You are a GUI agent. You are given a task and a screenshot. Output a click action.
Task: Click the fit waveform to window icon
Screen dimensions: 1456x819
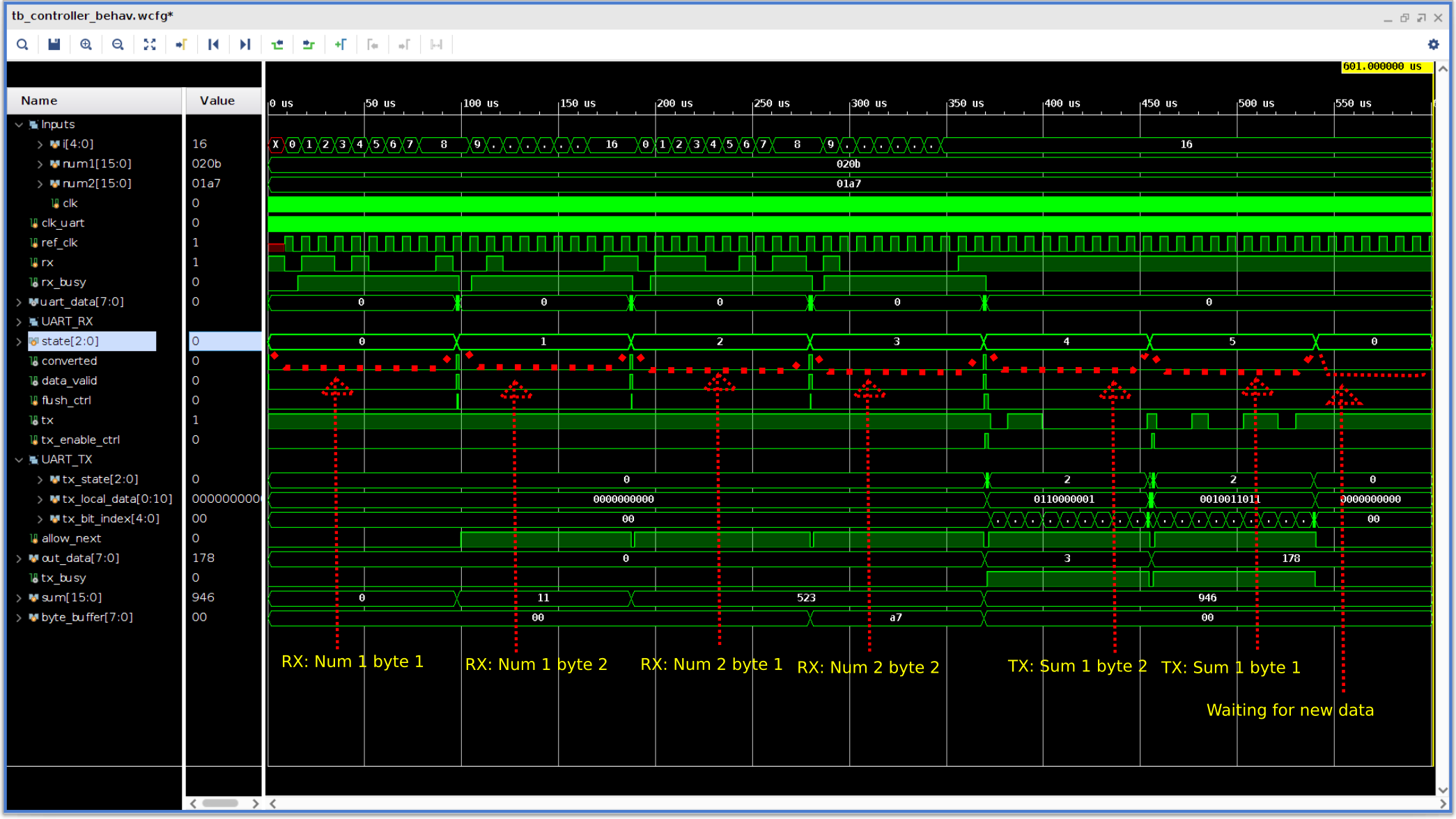[x=149, y=44]
